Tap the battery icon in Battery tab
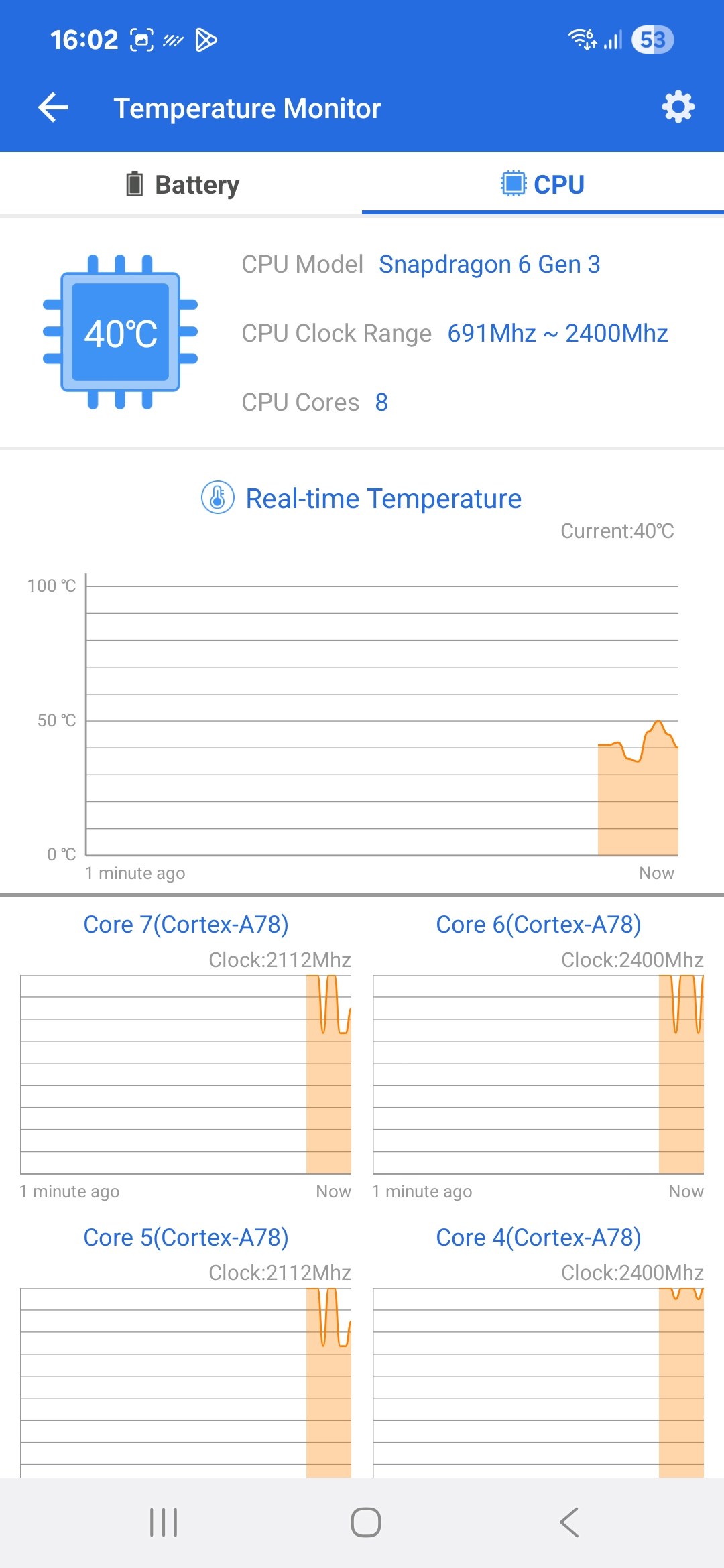Screen dimensions: 724x1568 pyautogui.click(x=135, y=184)
